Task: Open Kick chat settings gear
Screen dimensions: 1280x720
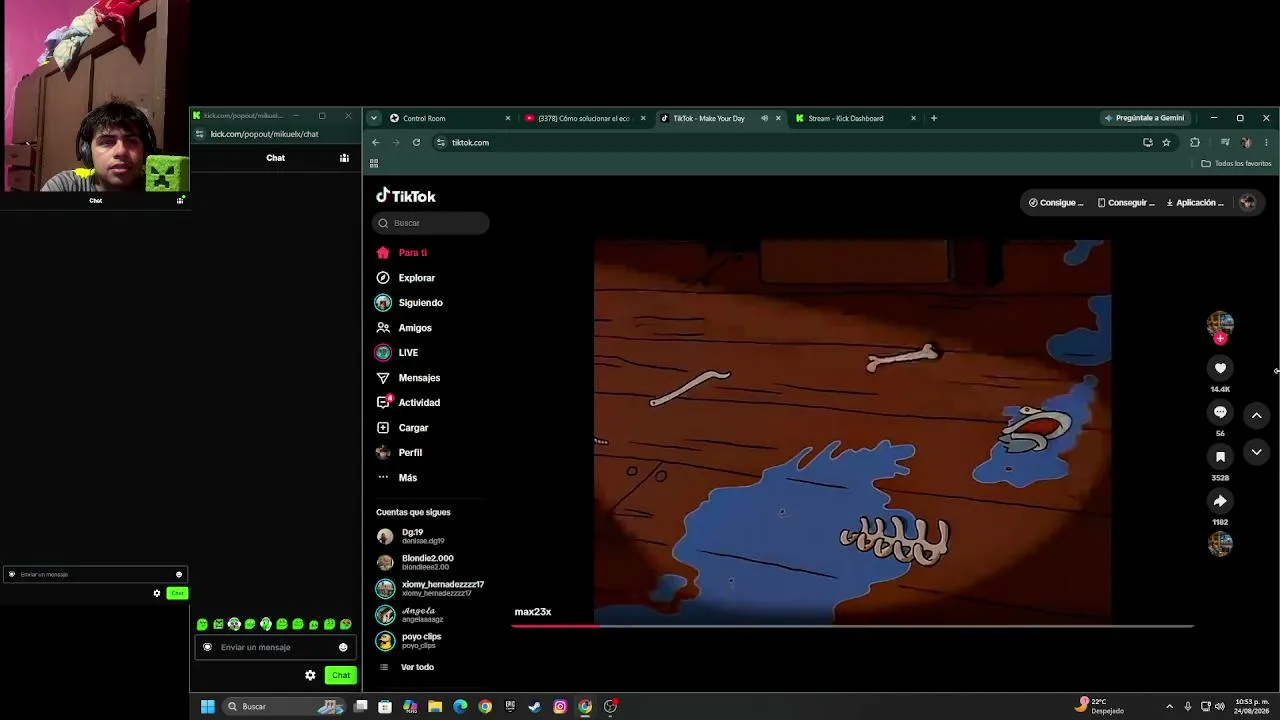Action: point(310,675)
